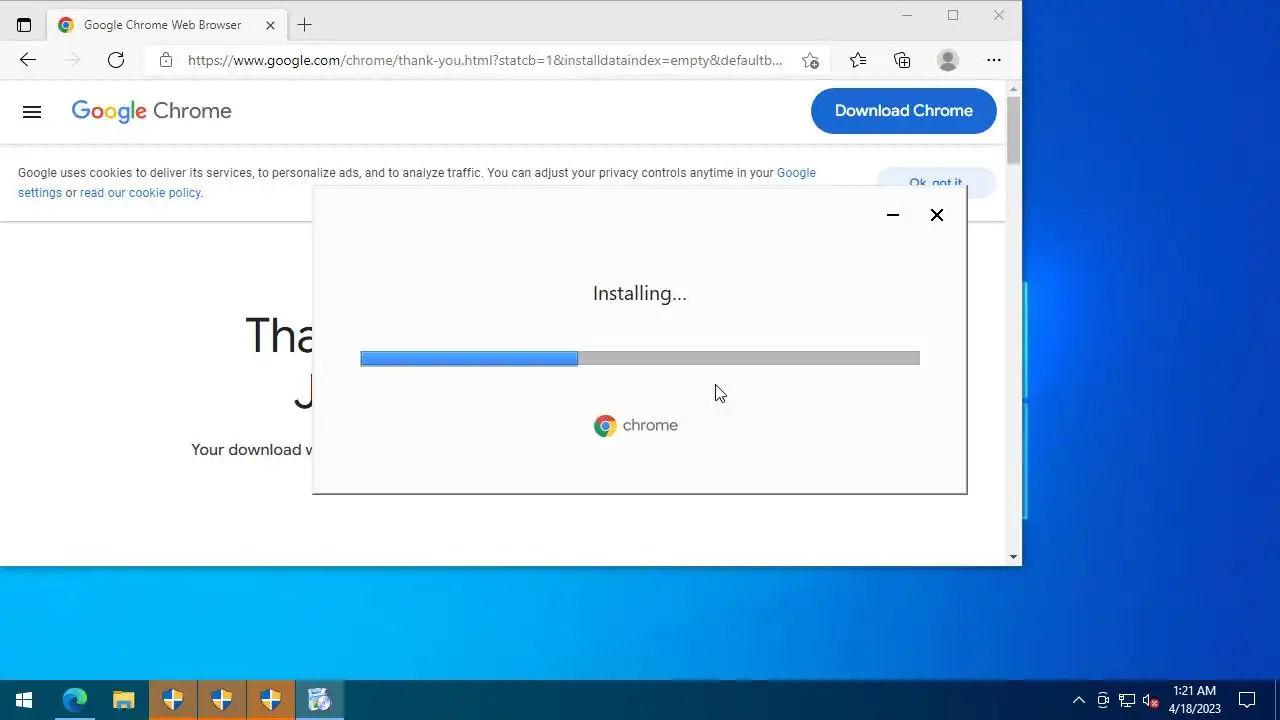Open the tab actions menu icon
The width and height of the screenshot is (1280, 720).
(24, 25)
